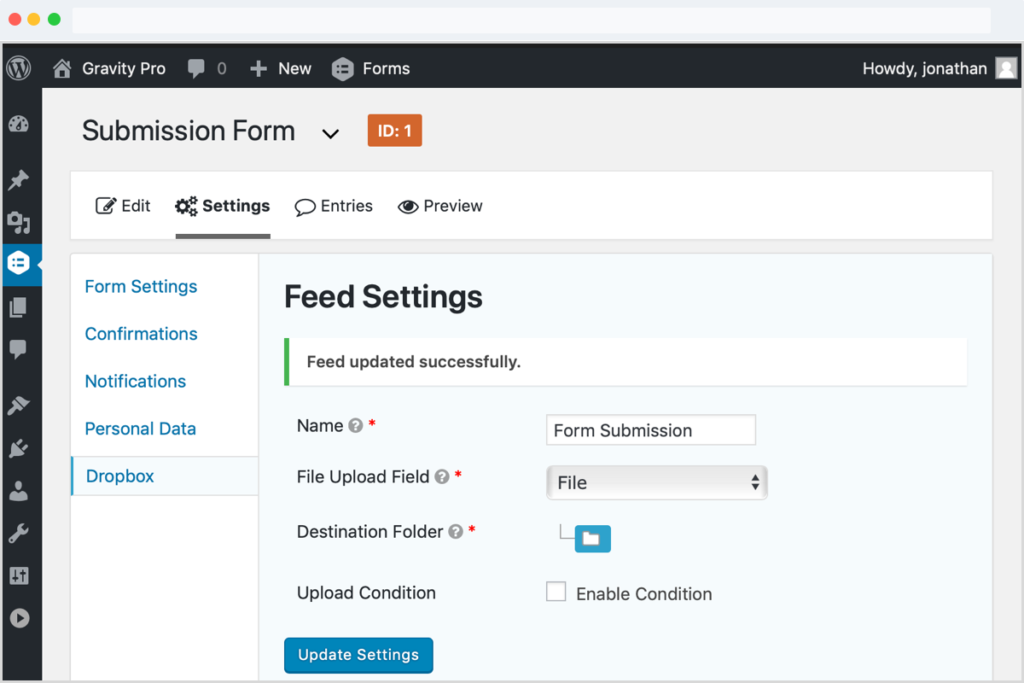The height and width of the screenshot is (683, 1024).
Task: Open the File Upload Field dropdown
Action: point(656,482)
